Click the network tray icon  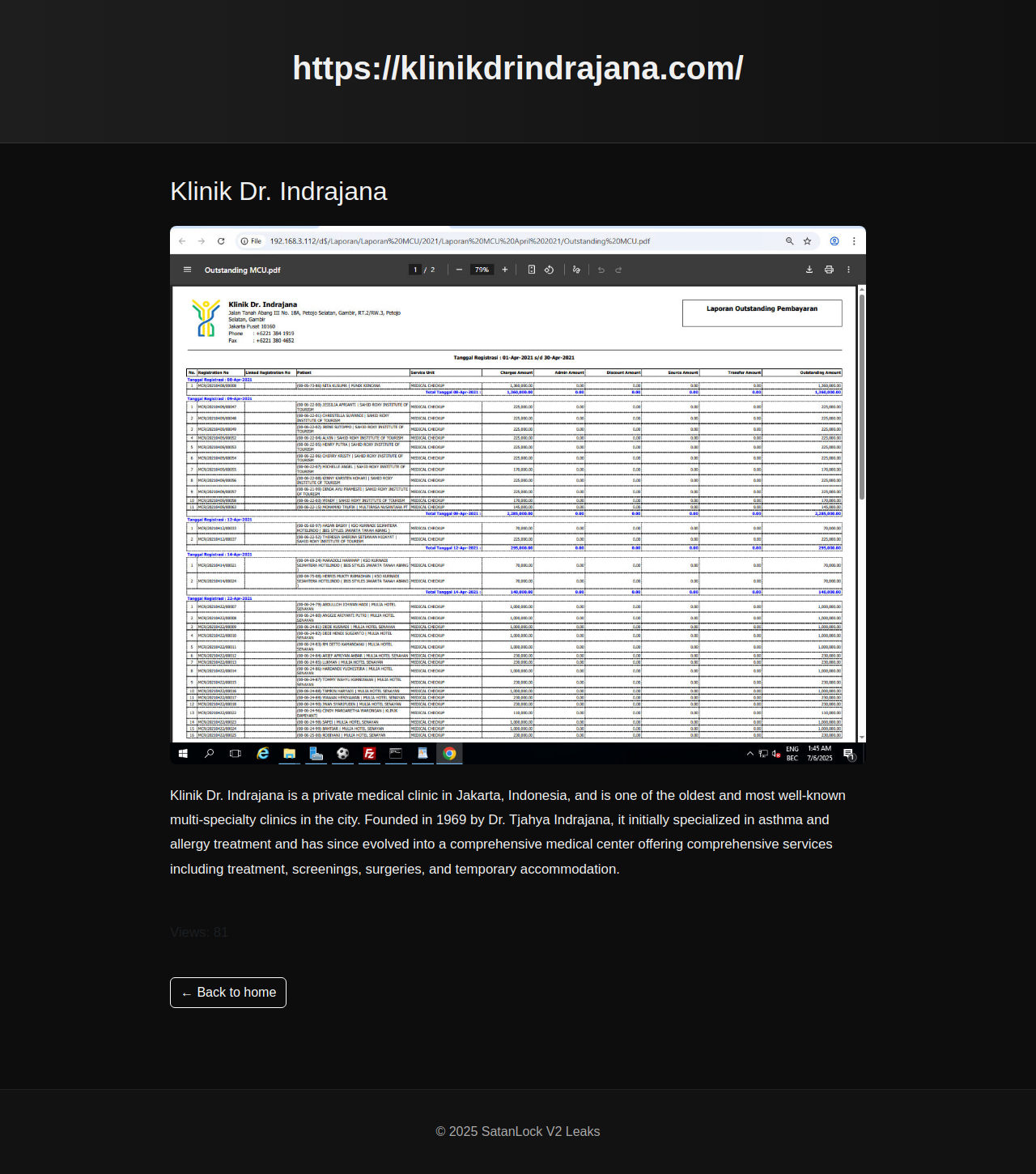click(x=763, y=754)
